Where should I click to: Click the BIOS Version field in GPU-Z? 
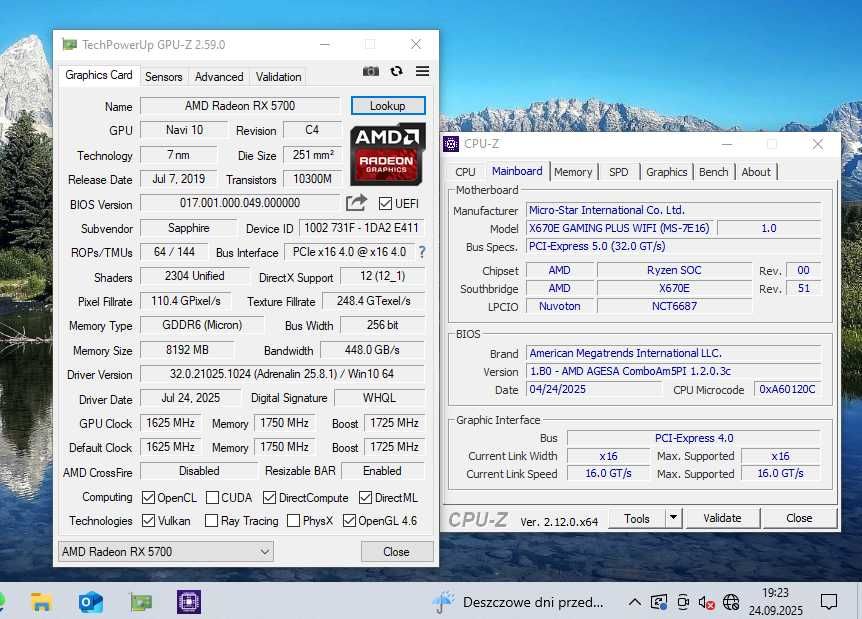240,203
